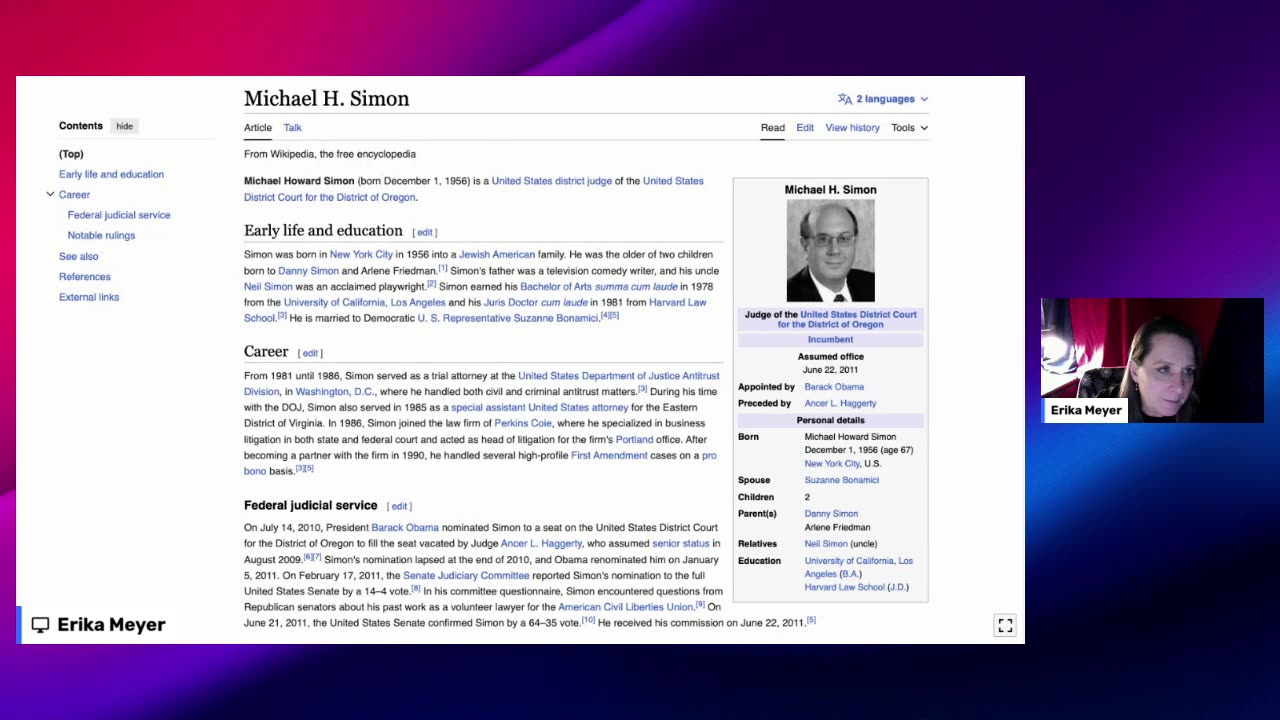Edit the Career section

310,353
